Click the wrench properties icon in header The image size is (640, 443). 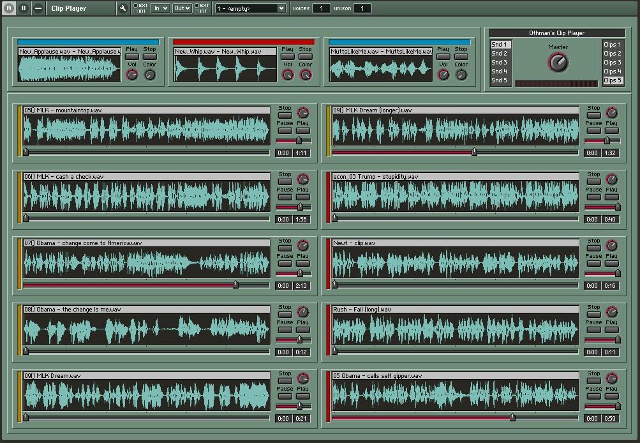click(122, 8)
